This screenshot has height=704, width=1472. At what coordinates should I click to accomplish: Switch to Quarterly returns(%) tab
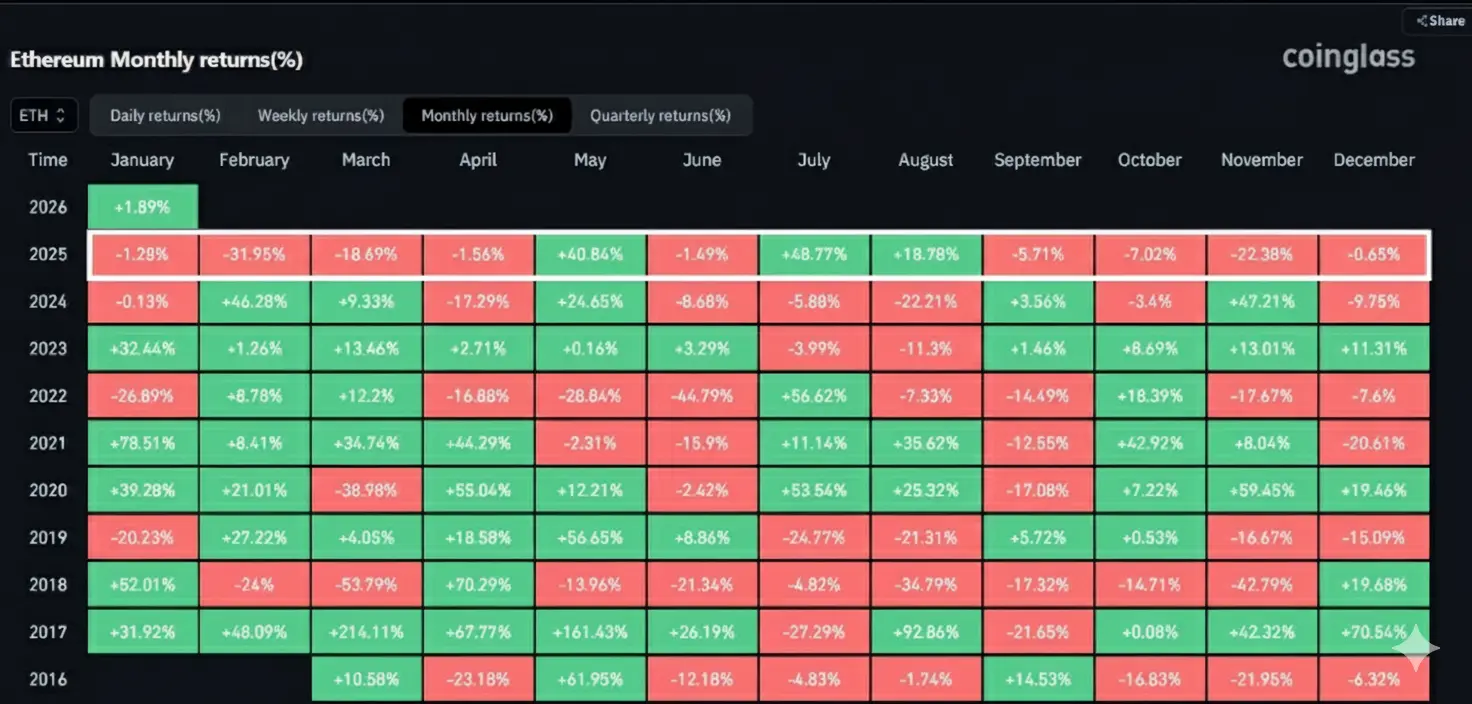(660, 115)
